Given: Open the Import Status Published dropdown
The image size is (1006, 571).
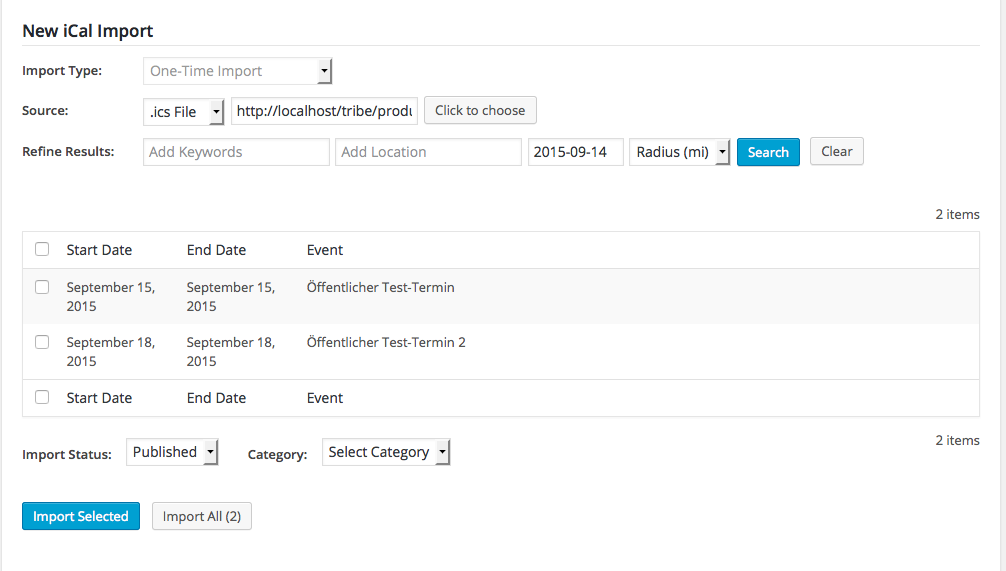Looking at the screenshot, I should click(x=172, y=452).
